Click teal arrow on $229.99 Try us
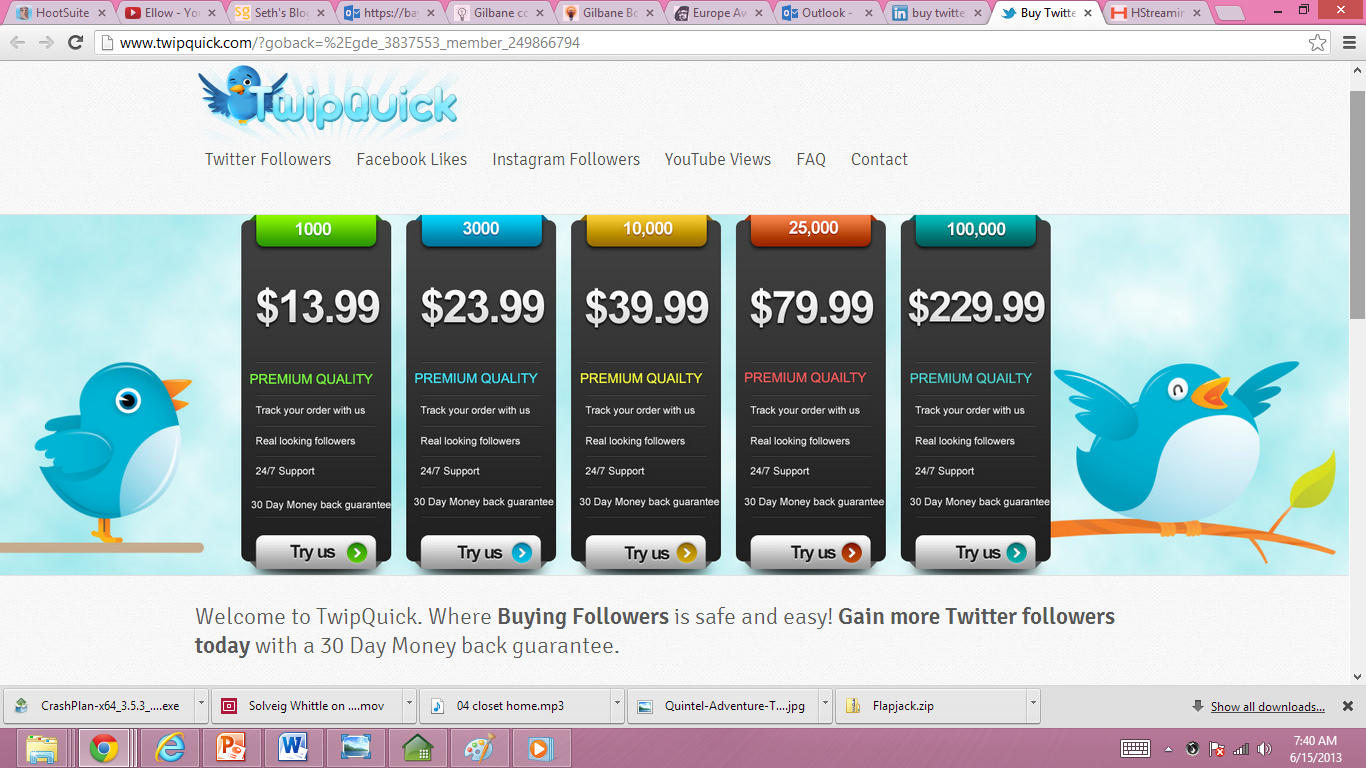The height and width of the screenshot is (768, 1366). (x=1017, y=552)
